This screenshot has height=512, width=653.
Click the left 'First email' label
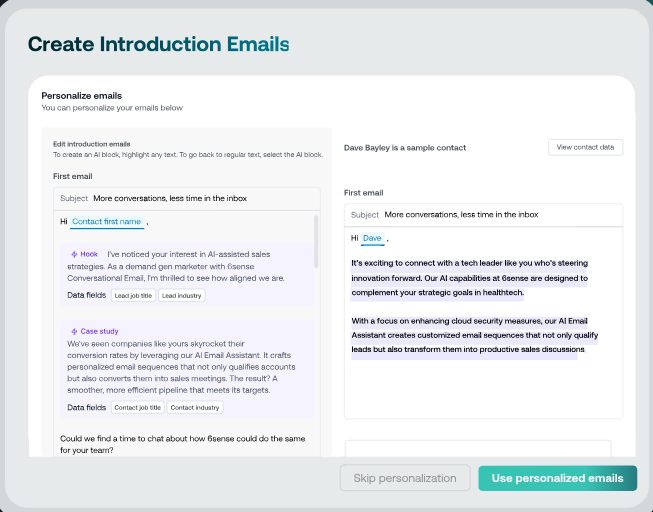72,176
